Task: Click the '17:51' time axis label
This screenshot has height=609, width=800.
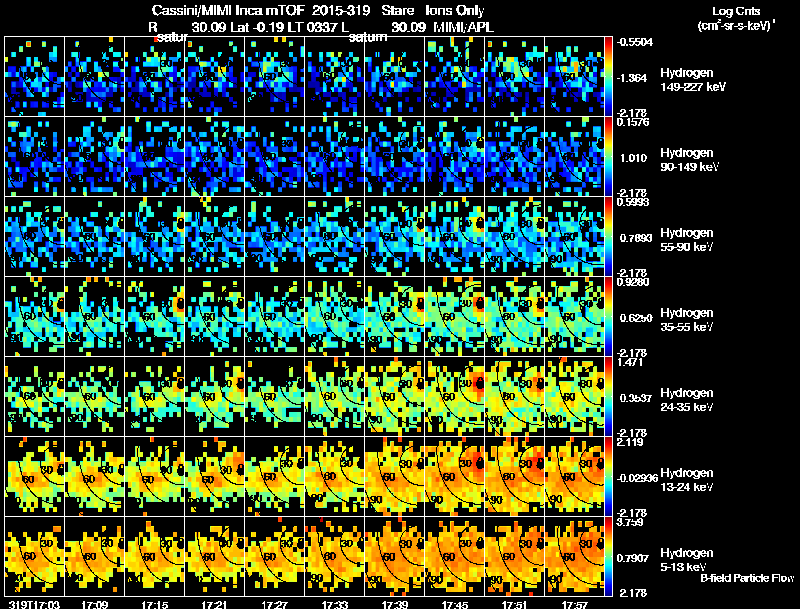Action: point(516,604)
